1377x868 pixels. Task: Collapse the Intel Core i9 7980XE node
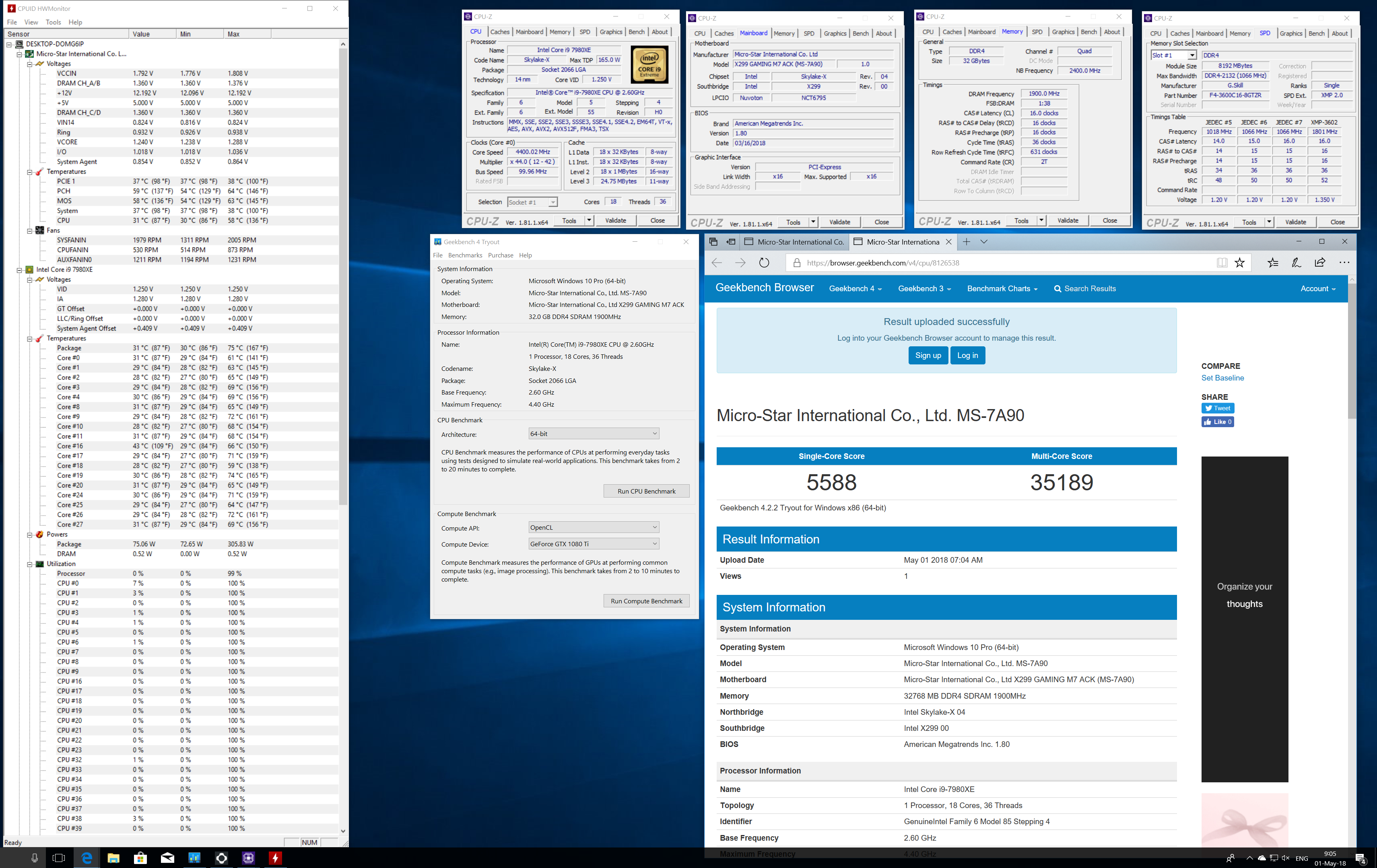click(x=19, y=270)
